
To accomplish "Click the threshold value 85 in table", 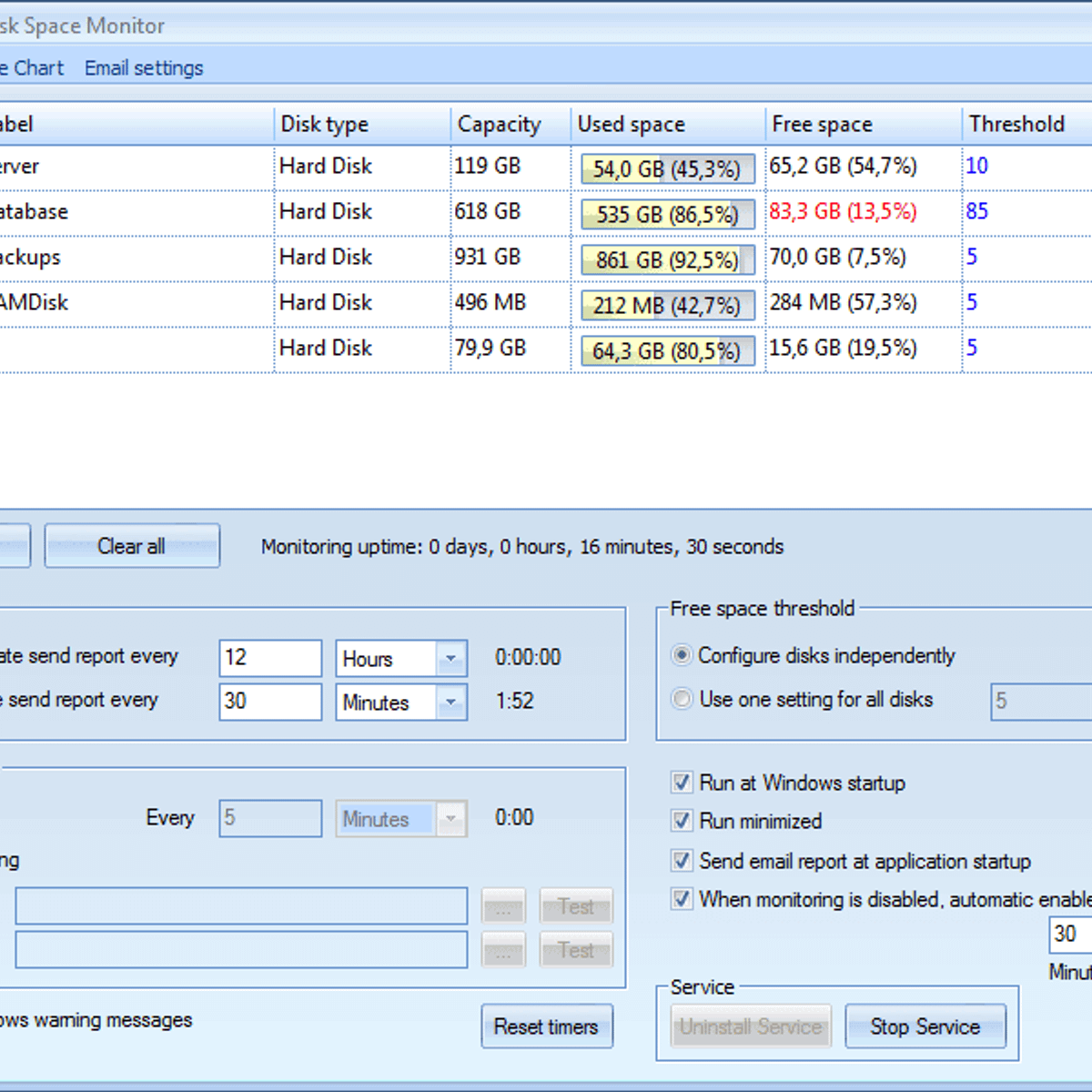I will coord(976,211).
